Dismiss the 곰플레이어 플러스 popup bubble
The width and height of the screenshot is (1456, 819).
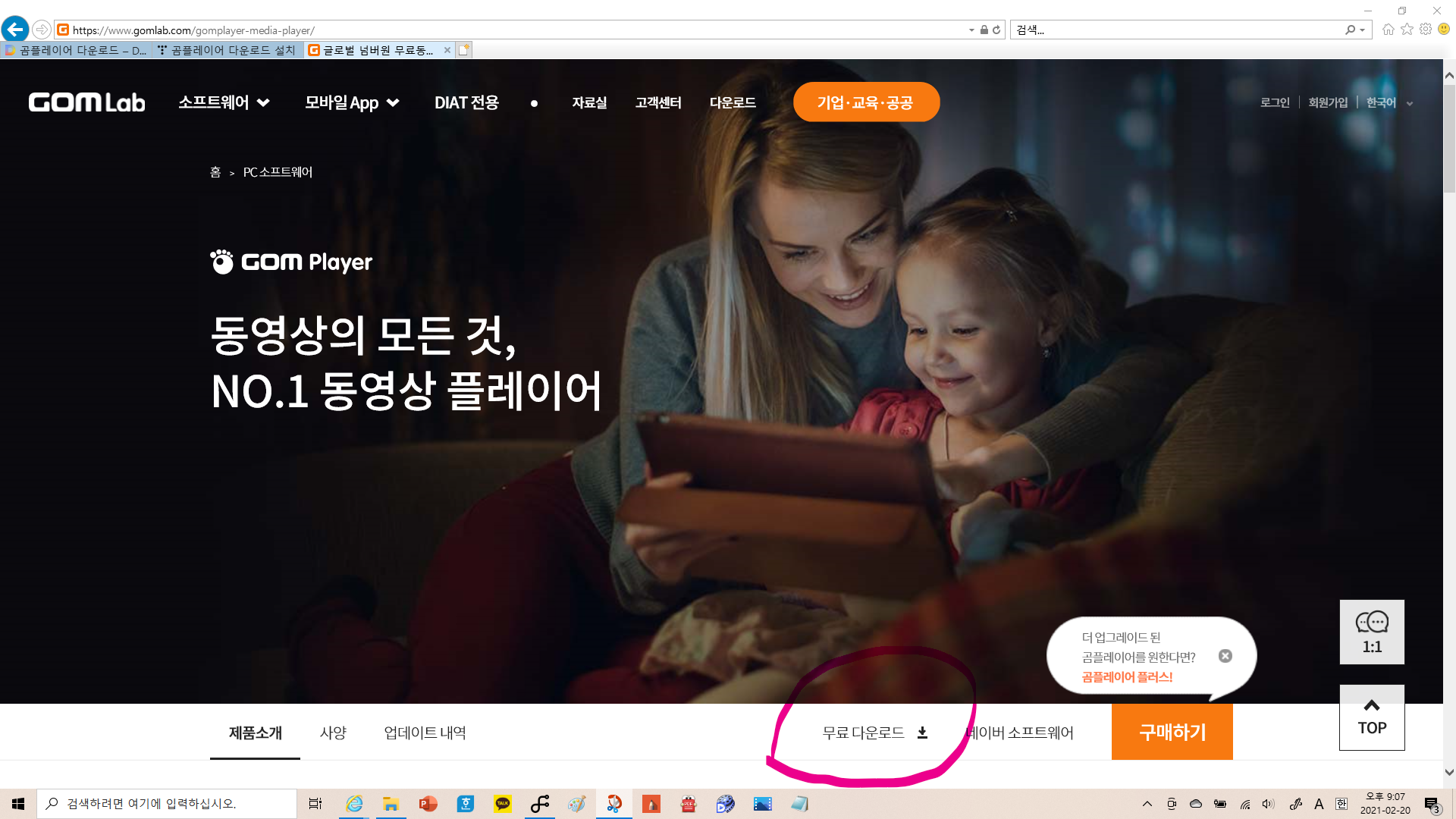[1225, 656]
